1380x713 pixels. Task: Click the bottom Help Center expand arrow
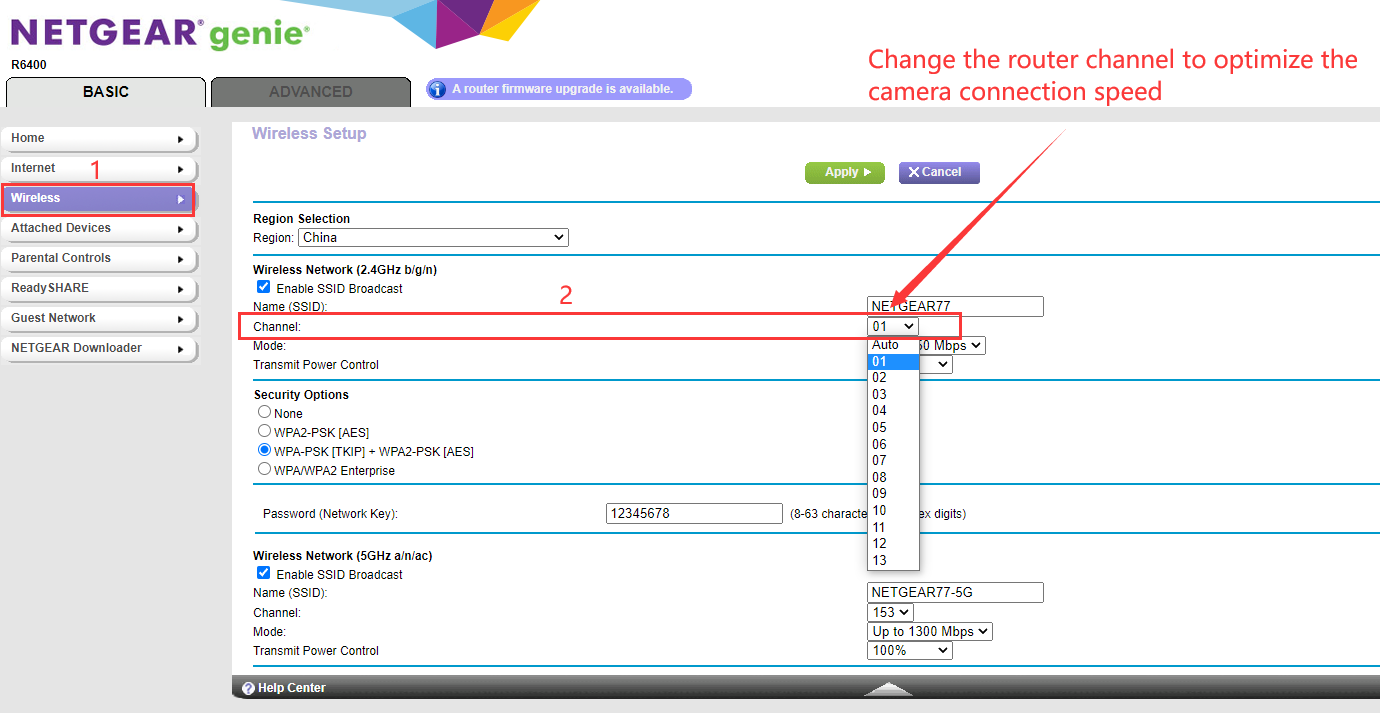888,689
